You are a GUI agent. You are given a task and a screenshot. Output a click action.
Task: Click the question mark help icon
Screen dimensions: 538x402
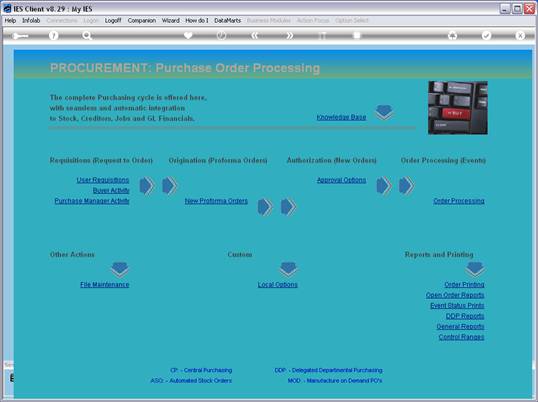click(x=53, y=35)
